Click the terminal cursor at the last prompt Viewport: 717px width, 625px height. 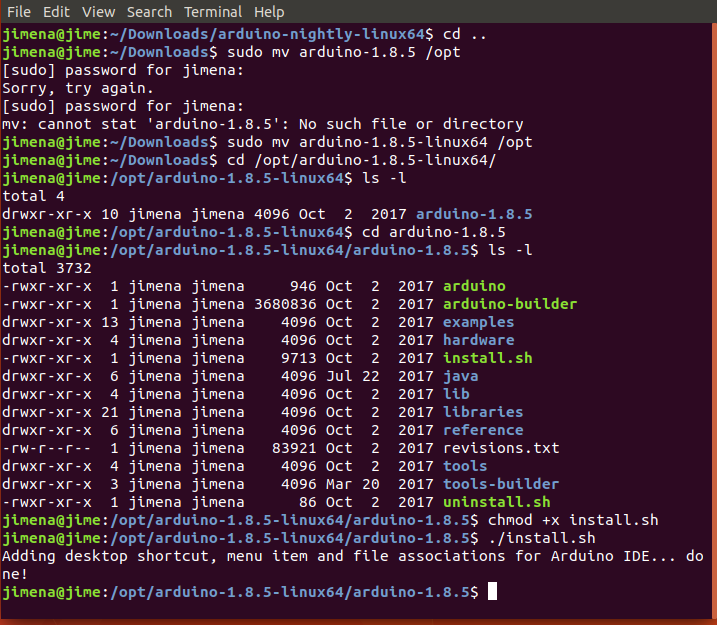[x=492, y=591]
